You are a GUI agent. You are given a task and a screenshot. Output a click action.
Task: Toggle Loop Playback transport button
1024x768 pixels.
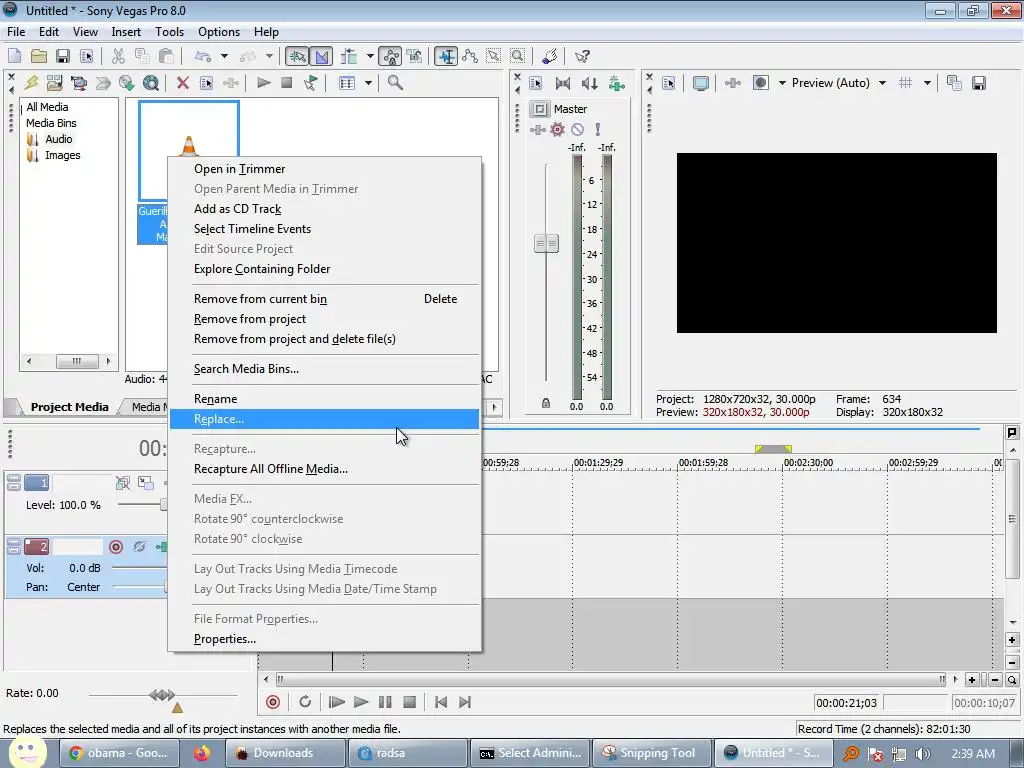305,702
